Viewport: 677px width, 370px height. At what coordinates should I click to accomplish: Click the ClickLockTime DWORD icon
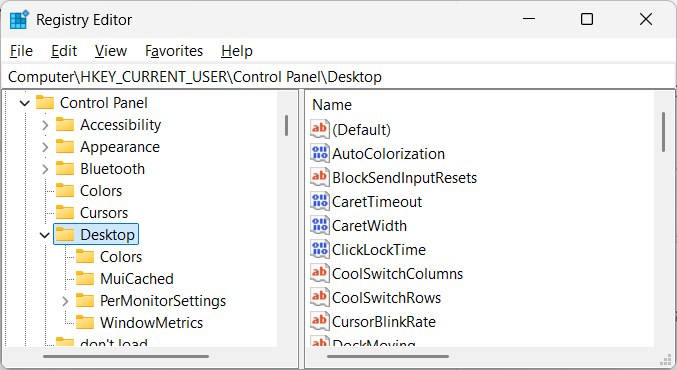click(320, 250)
